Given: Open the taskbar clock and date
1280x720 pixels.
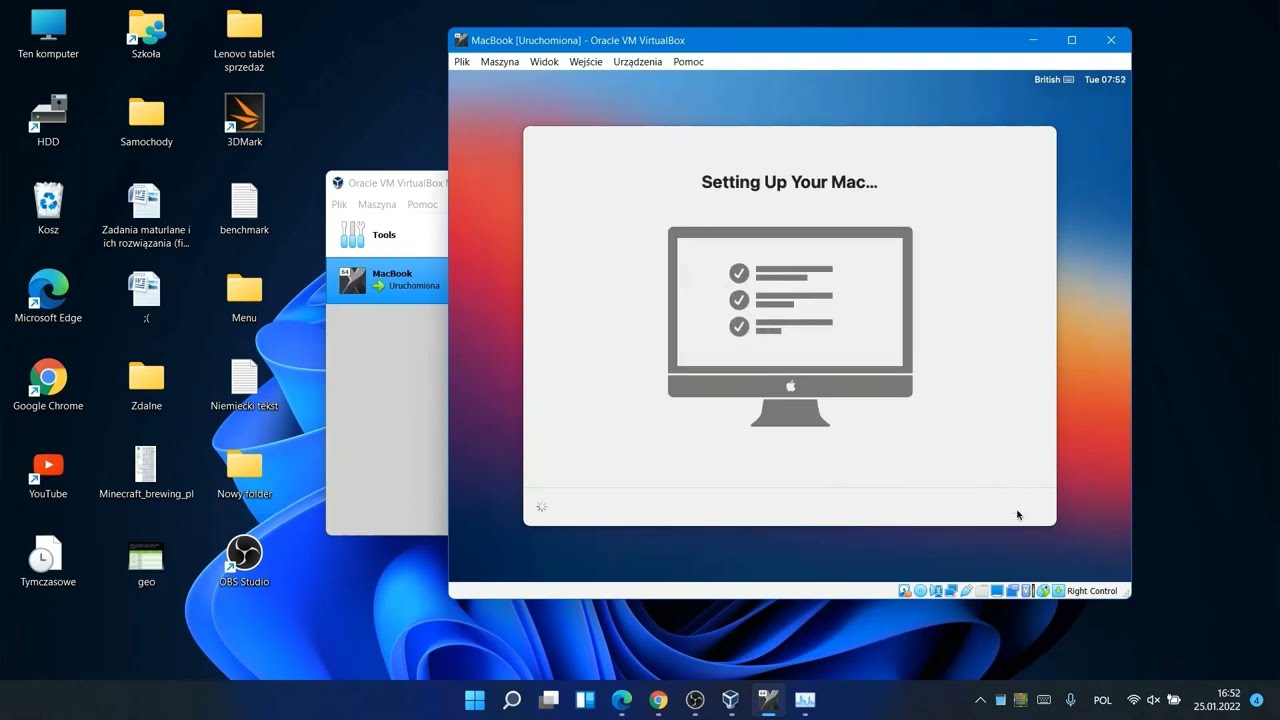Looking at the screenshot, I should (x=1217, y=700).
